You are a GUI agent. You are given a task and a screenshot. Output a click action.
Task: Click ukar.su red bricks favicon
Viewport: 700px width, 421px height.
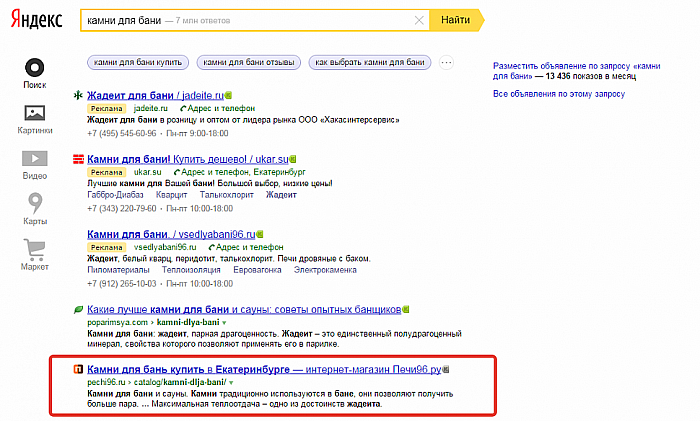pos(78,159)
